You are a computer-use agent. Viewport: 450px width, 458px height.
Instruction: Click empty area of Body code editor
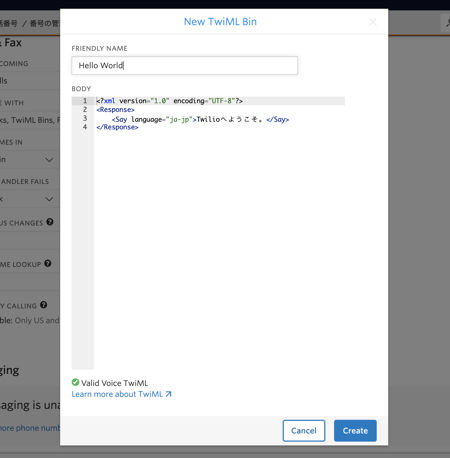click(219, 250)
